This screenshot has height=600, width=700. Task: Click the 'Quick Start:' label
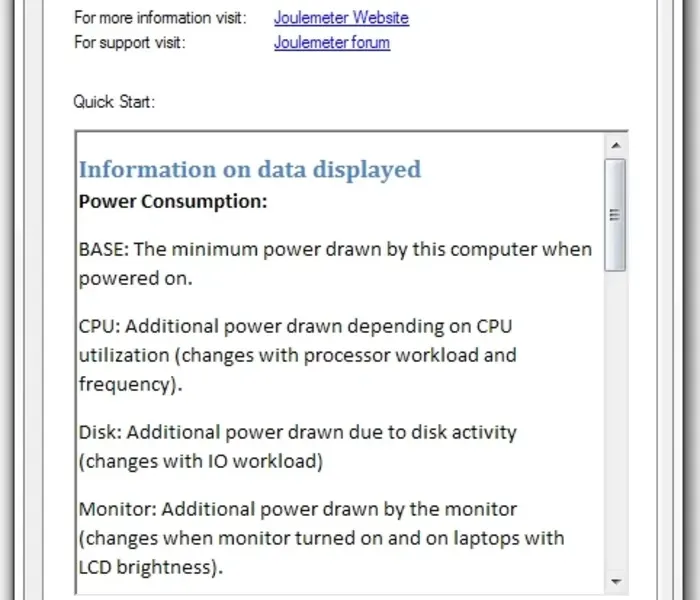[x=114, y=102]
